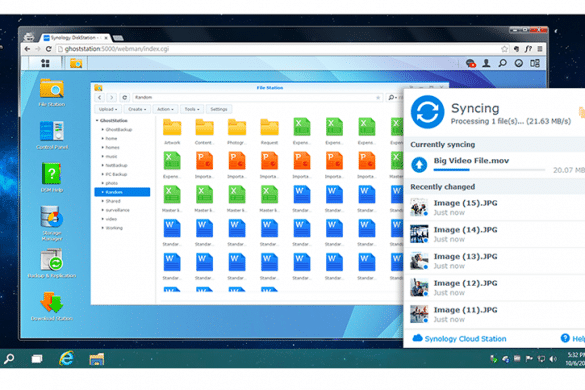
Task: Open Image (15).JPG thumbnail in Recently changed
Action: [x=419, y=207]
